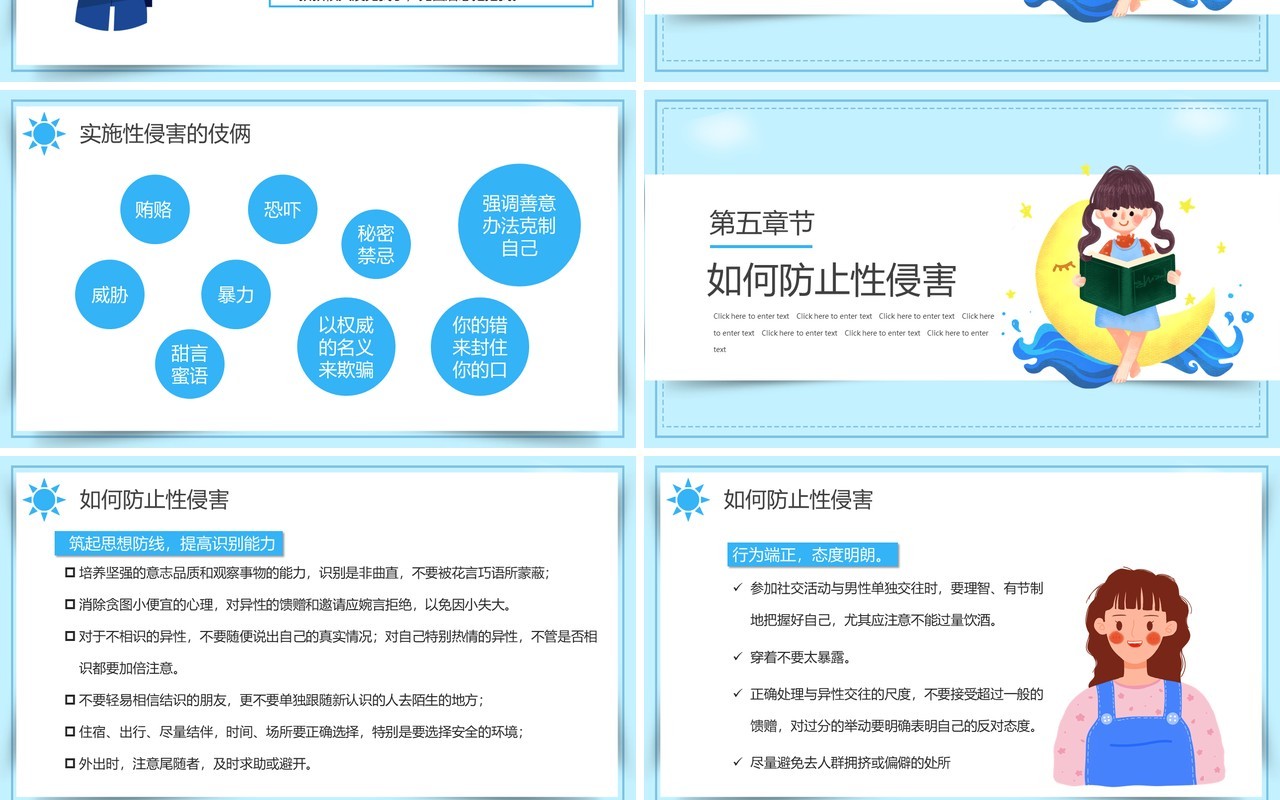Select the 威胁 bubble
Image resolution: width=1280 pixels, height=800 pixels.
(109, 295)
